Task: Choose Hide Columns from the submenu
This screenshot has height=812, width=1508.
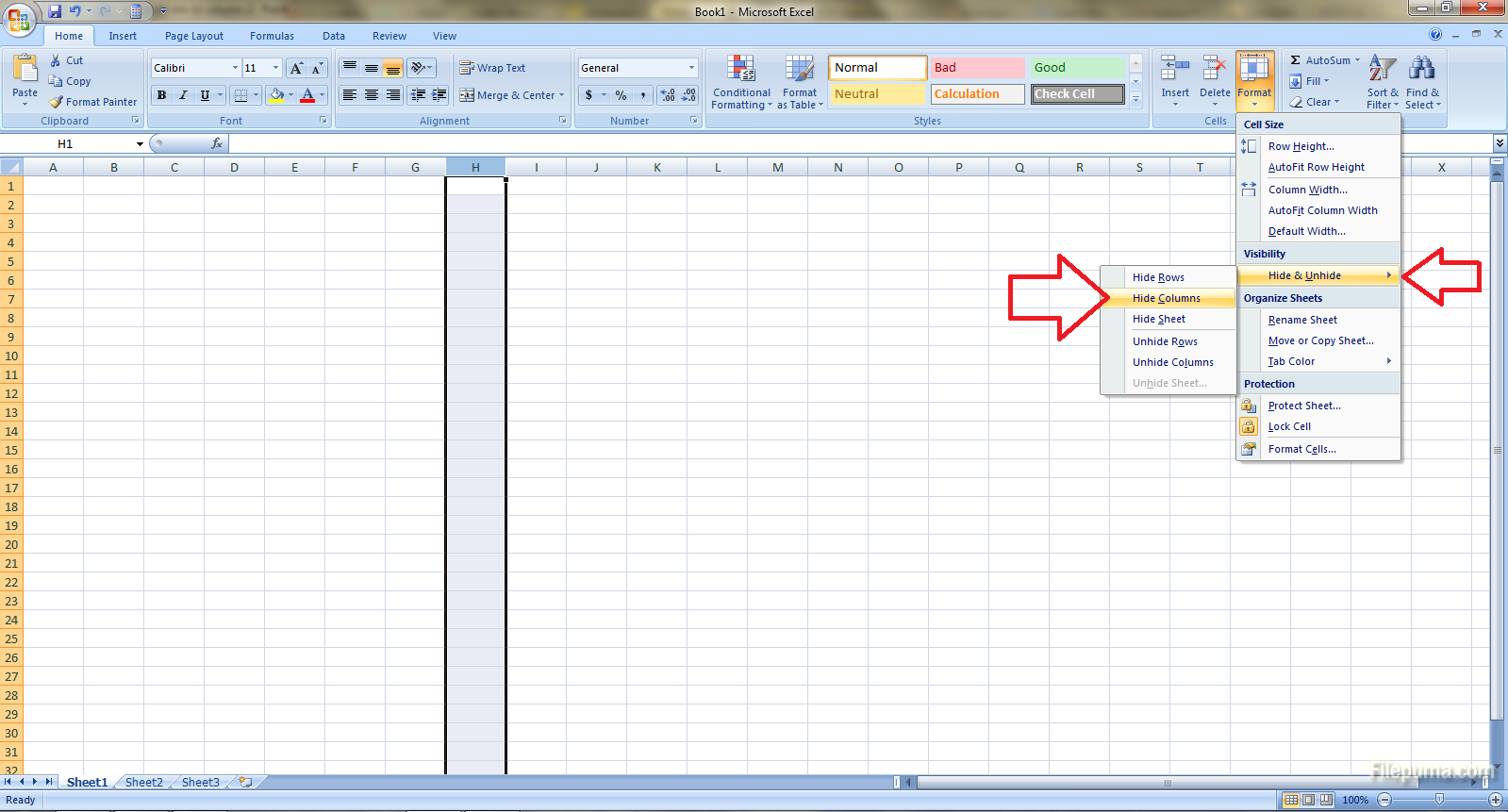Action: tap(1167, 298)
